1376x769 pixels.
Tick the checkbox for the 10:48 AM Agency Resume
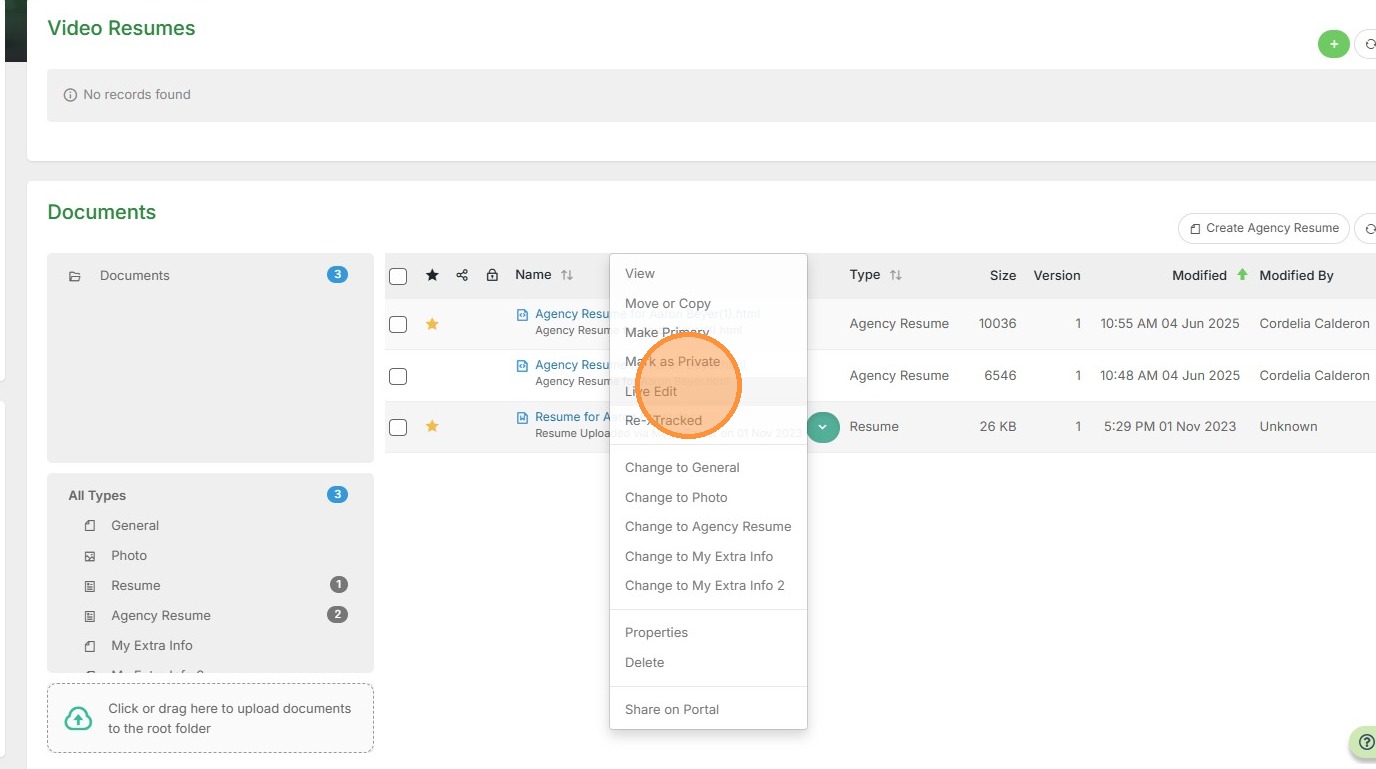398,376
